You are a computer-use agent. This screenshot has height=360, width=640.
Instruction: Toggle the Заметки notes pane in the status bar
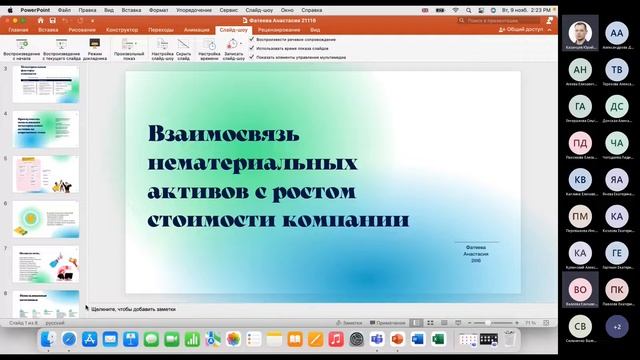(349, 323)
